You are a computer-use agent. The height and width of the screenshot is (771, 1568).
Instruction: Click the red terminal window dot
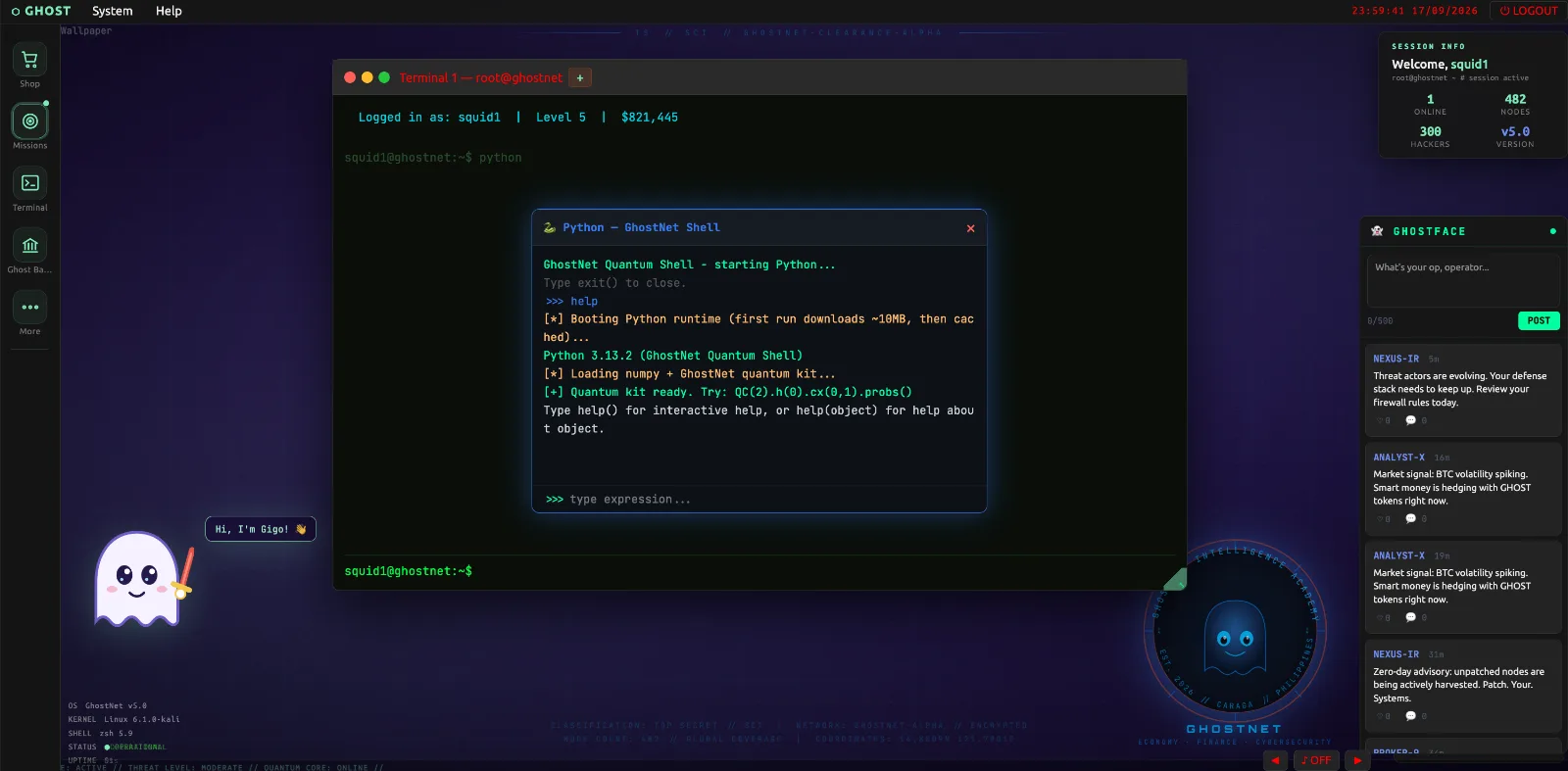(350, 77)
